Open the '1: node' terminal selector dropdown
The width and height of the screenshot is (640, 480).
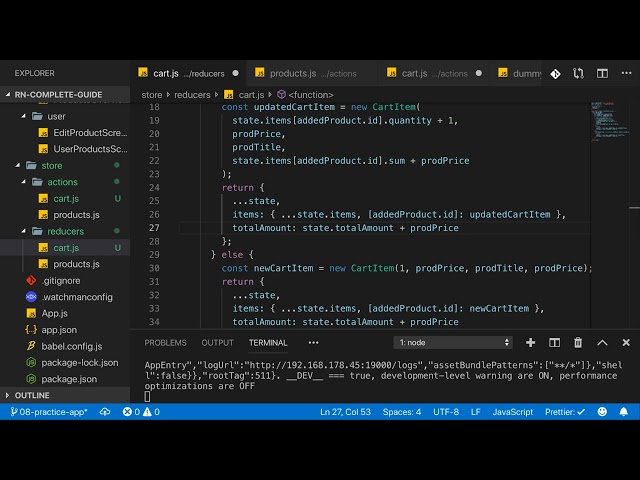click(x=452, y=342)
